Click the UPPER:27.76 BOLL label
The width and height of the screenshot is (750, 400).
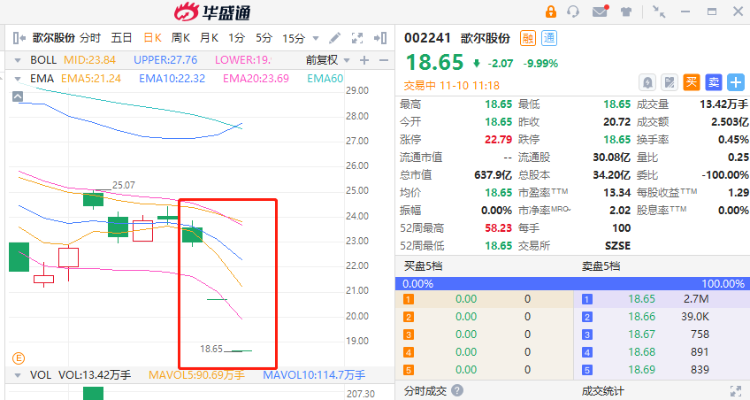(165, 60)
